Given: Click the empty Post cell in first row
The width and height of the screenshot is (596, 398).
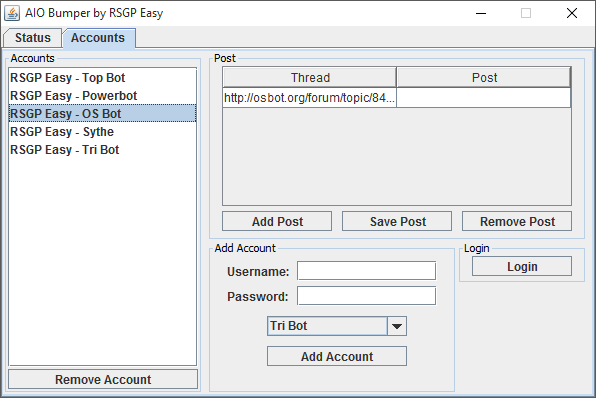Looking at the screenshot, I should click(483, 98).
